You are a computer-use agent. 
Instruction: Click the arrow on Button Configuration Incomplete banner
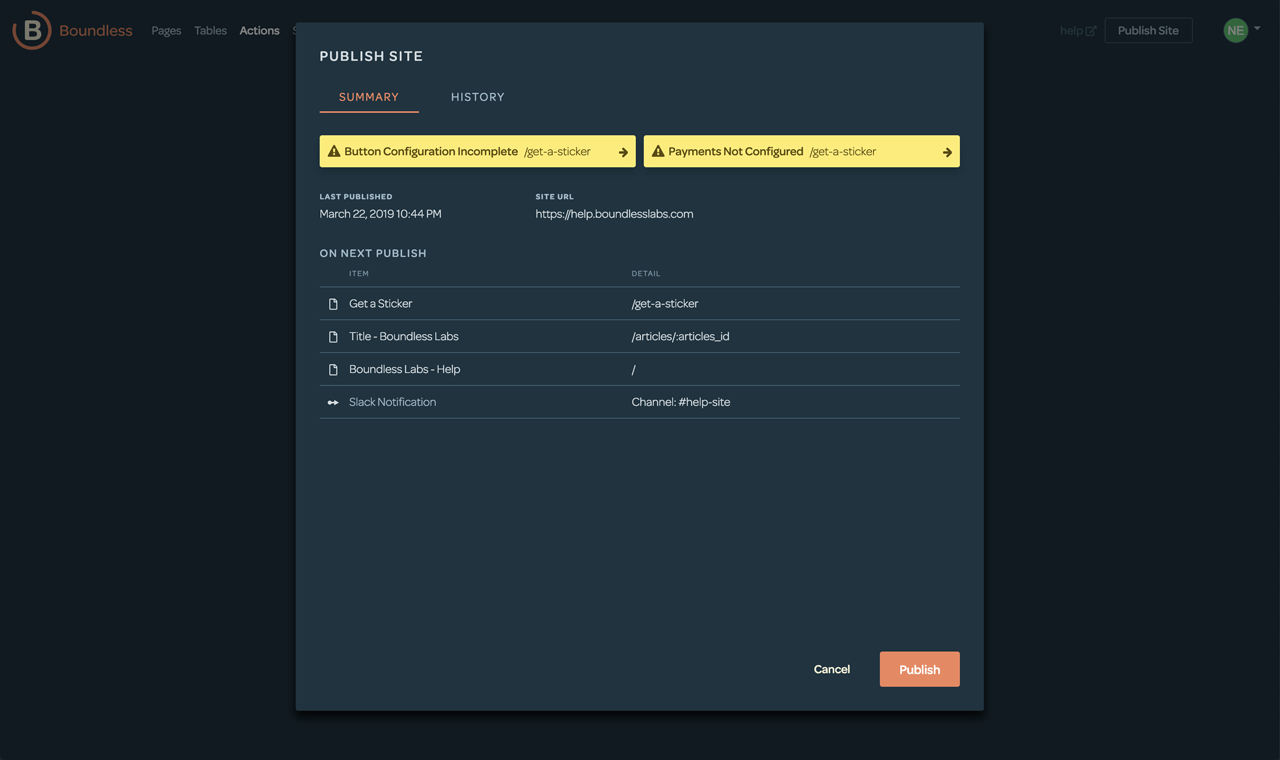[623, 152]
